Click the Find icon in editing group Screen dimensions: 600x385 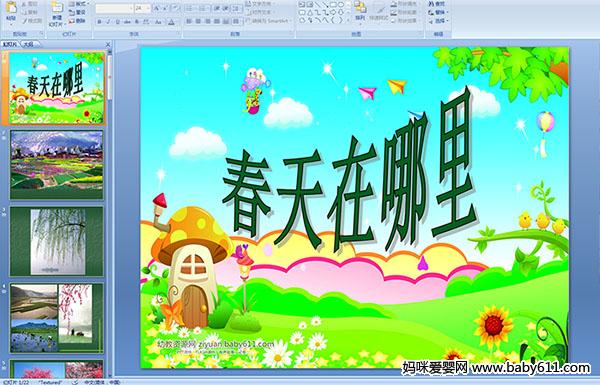[437, 4]
